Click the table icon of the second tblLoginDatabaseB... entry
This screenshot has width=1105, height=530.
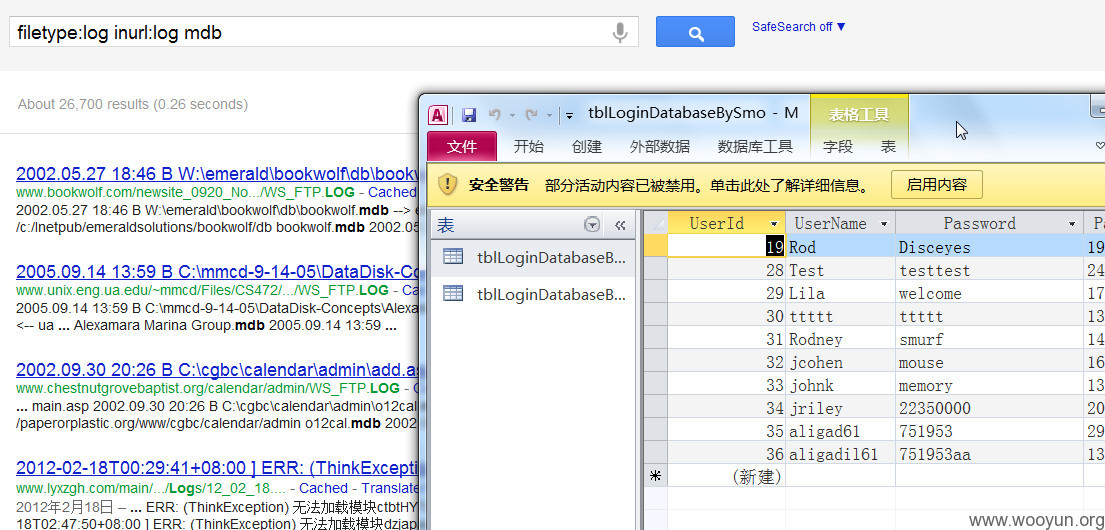(453, 293)
